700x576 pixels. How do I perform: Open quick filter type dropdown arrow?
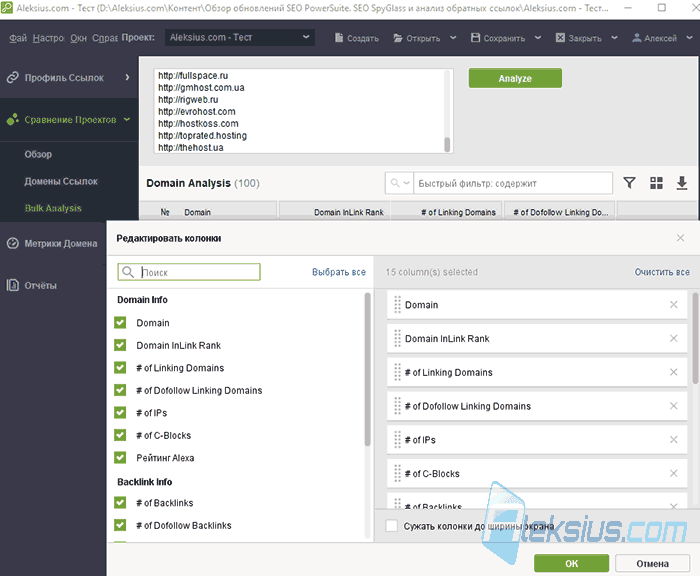coord(406,183)
